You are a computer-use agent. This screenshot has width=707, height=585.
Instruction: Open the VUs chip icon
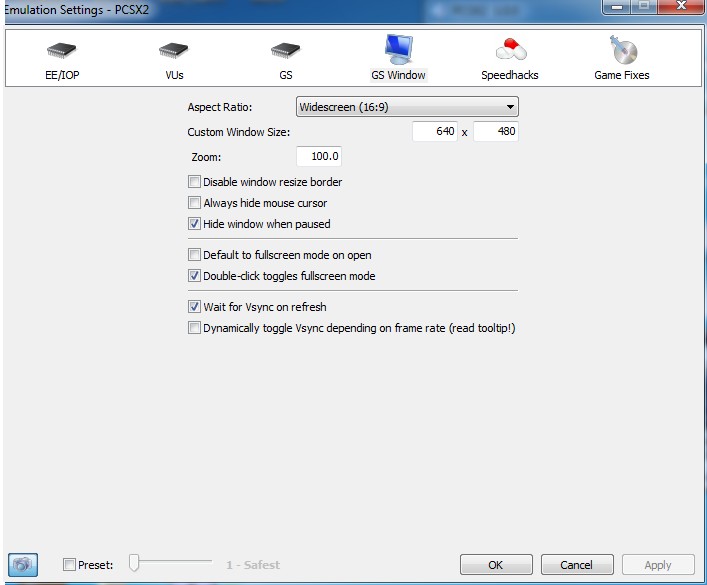click(174, 50)
